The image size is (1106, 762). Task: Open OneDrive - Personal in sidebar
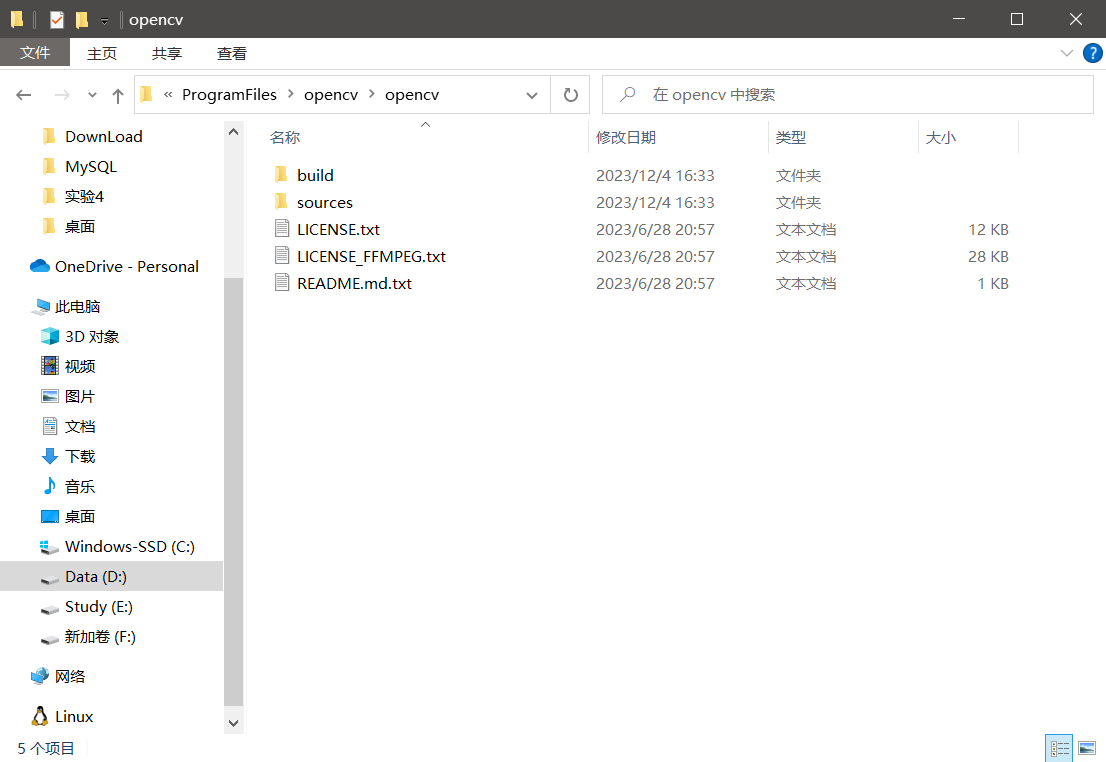point(127,266)
